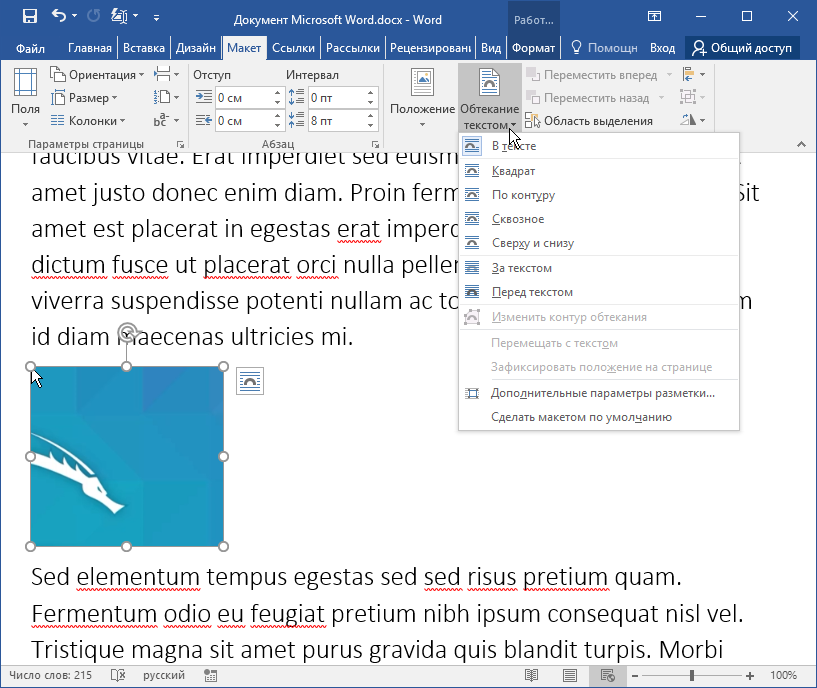
Task: Open the undo history dropdown arrow
Action: point(75,16)
